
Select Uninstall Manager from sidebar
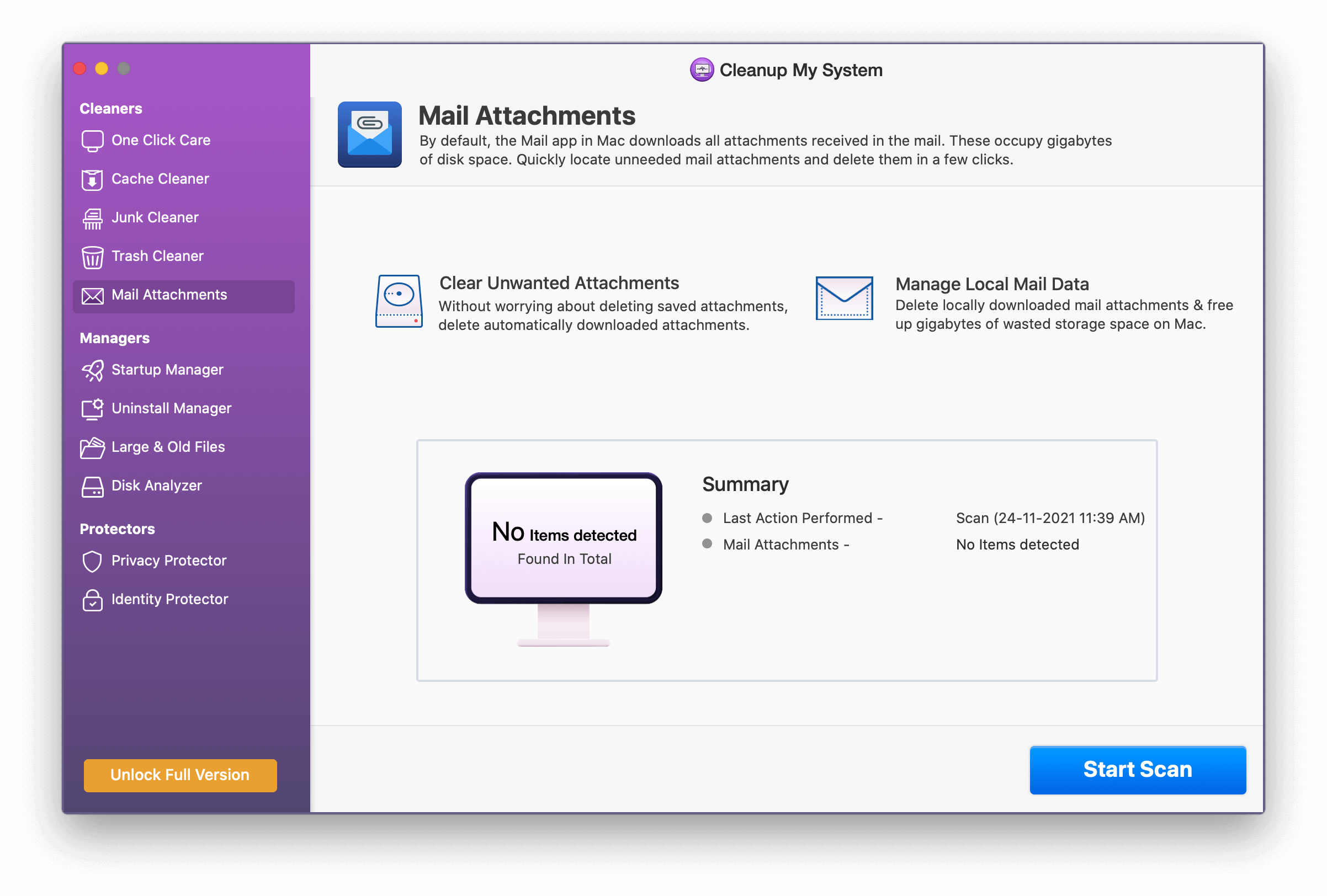172,408
